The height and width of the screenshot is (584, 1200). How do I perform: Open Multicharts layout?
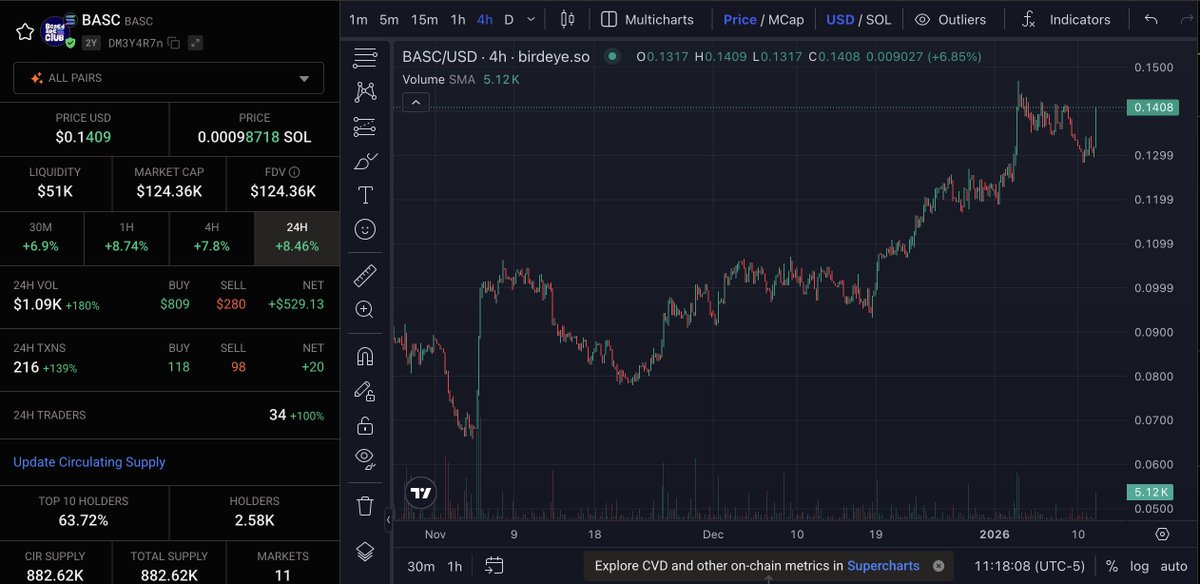pos(647,19)
